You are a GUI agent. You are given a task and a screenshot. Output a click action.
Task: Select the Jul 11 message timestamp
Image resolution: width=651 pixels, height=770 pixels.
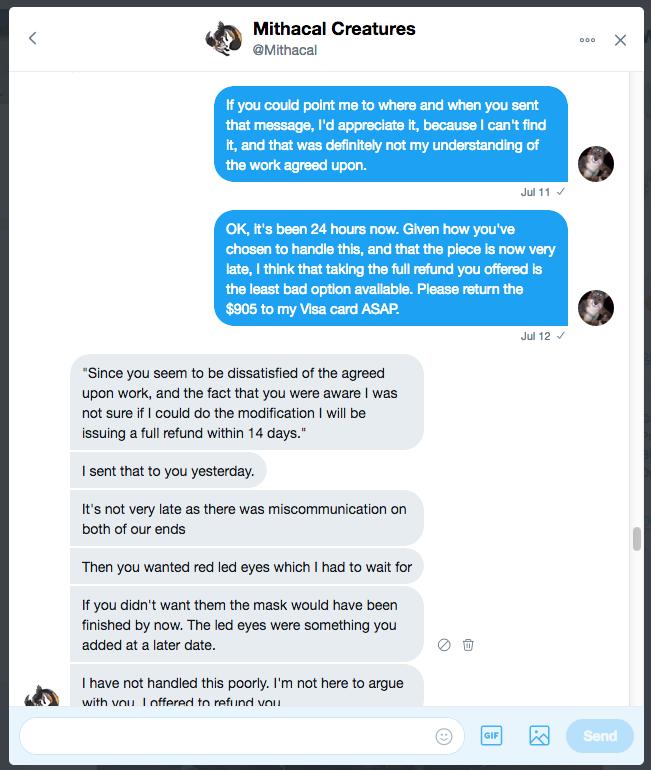[x=536, y=191]
